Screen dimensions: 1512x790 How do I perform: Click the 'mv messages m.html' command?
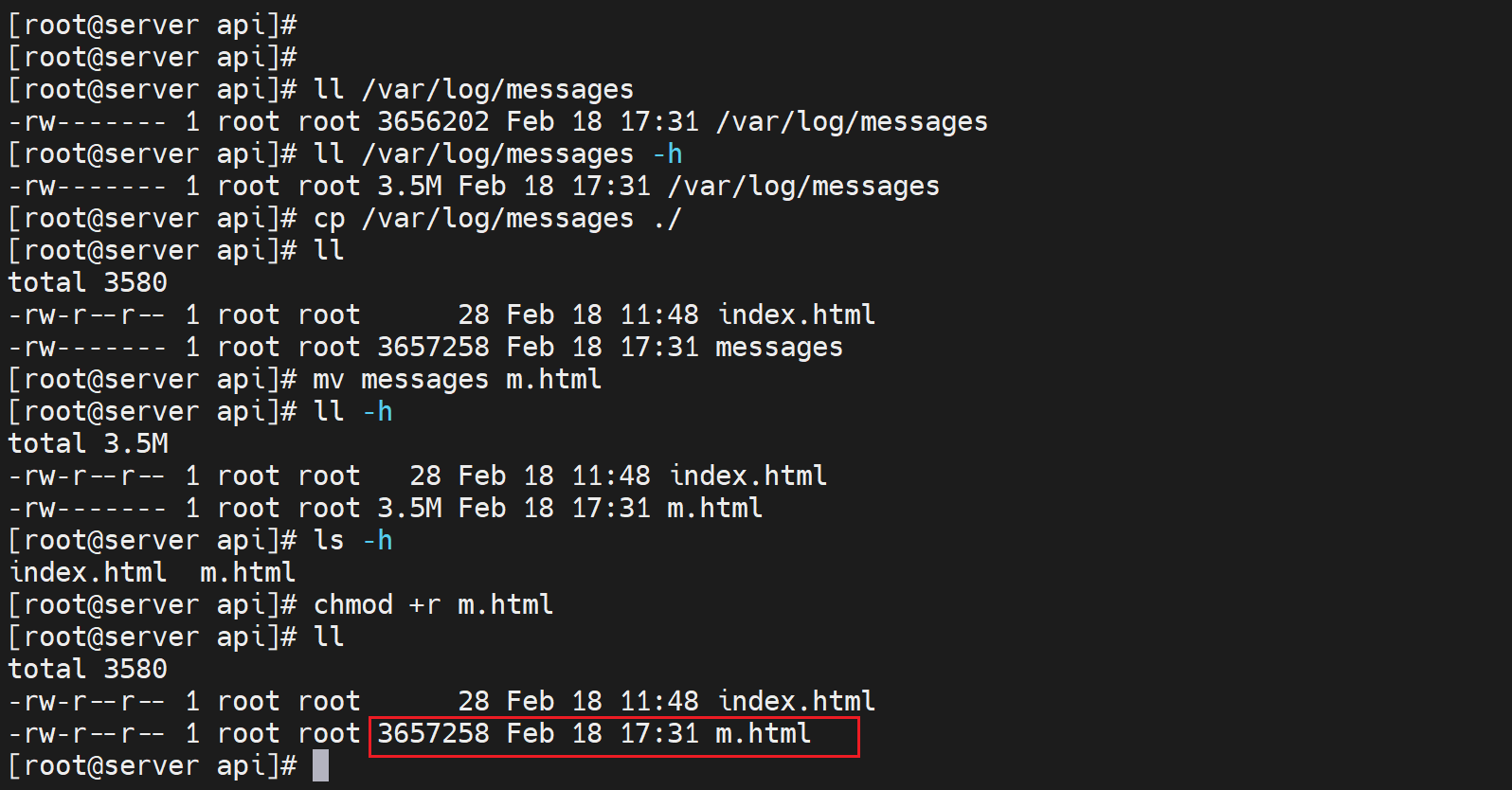pos(457,380)
